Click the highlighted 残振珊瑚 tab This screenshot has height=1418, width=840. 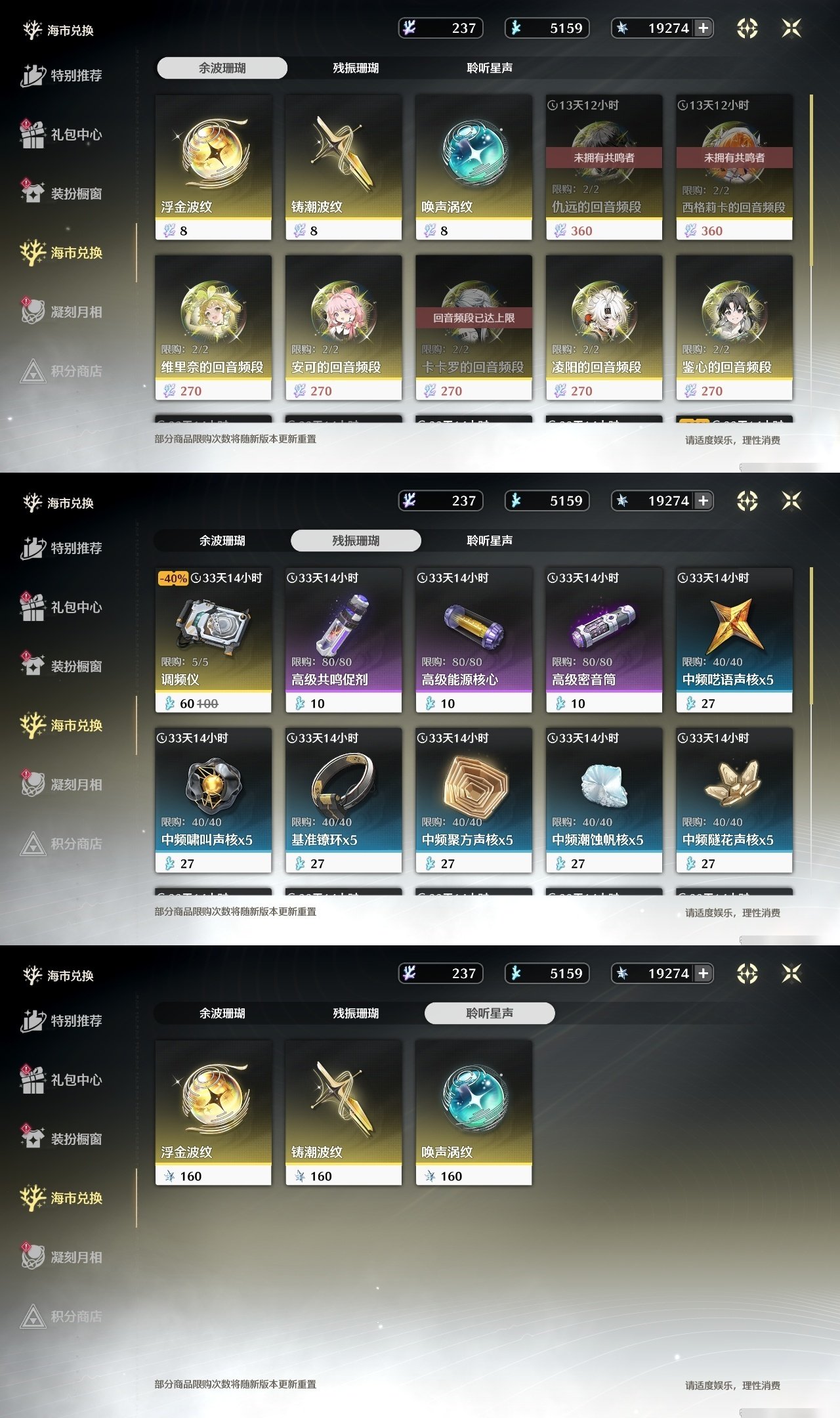[x=356, y=540]
